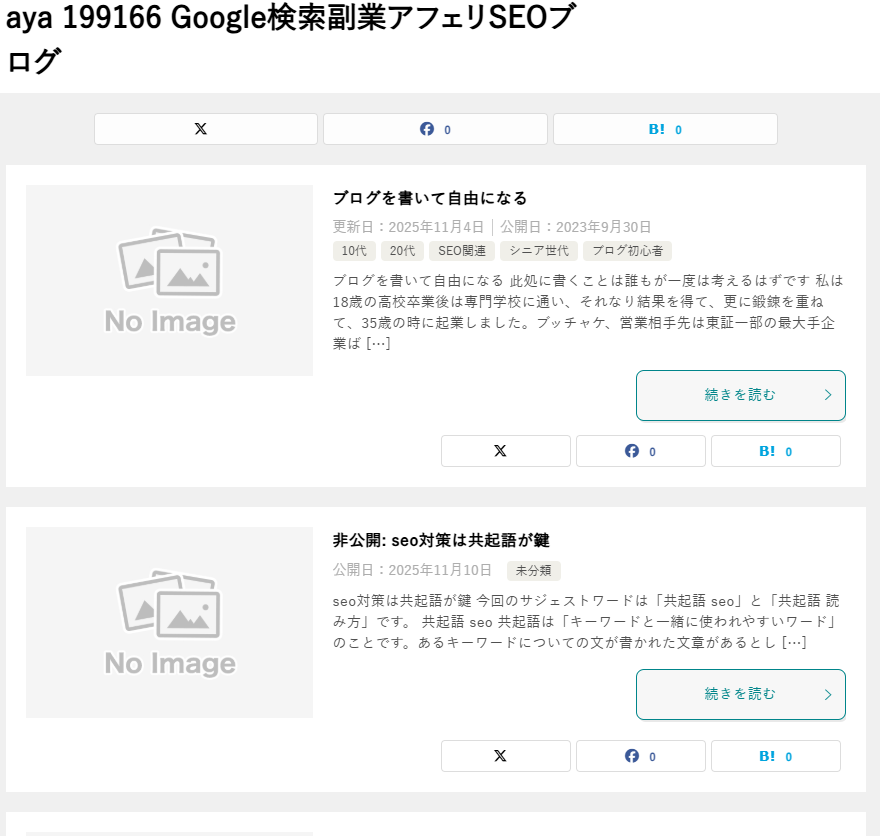Image resolution: width=880 pixels, height=836 pixels.
Task: Open the ブログを書いて自由になる article title
Action: coord(430,198)
